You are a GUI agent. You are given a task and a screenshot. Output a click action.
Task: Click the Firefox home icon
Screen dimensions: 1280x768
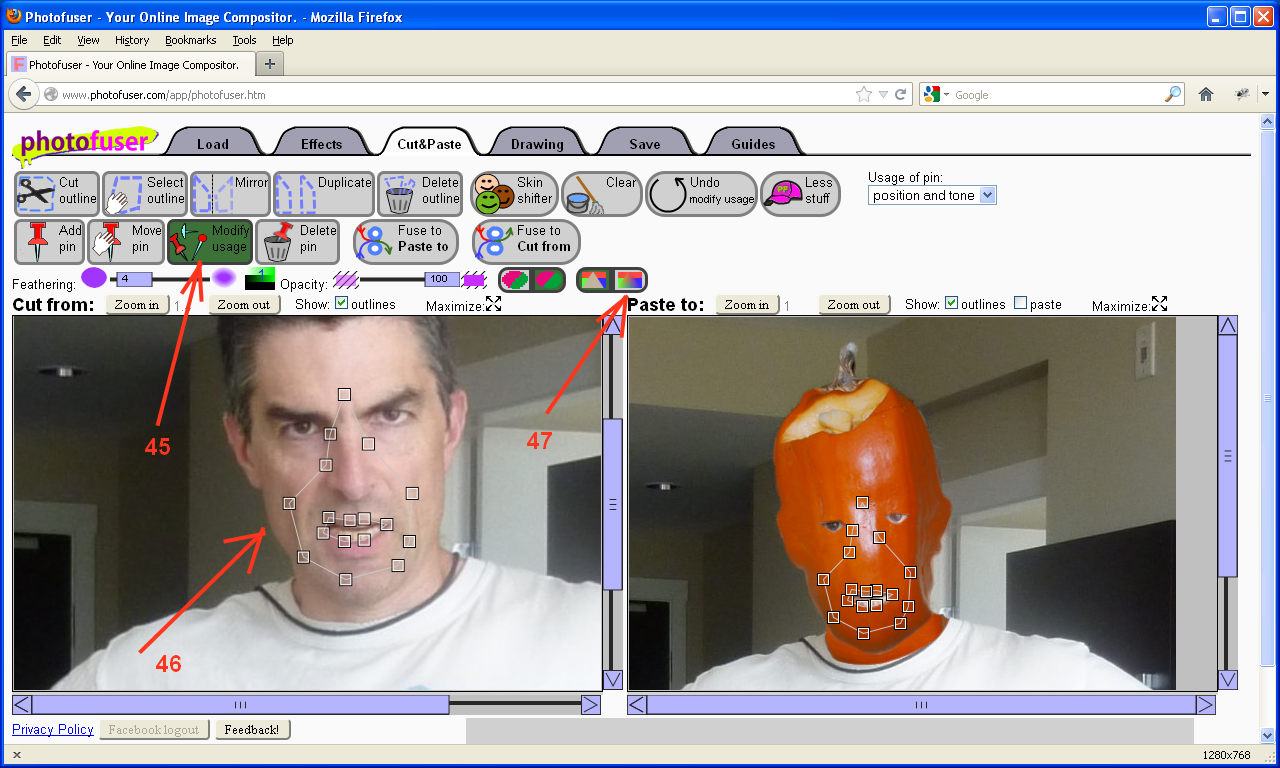1206,94
